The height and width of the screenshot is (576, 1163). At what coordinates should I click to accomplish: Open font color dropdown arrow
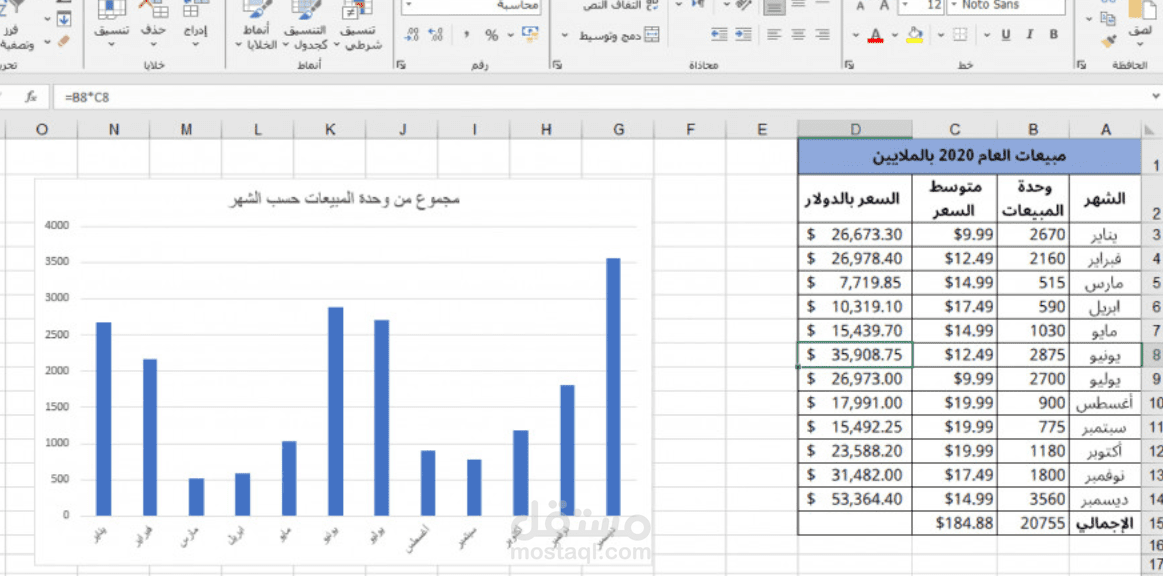(x=856, y=35)
